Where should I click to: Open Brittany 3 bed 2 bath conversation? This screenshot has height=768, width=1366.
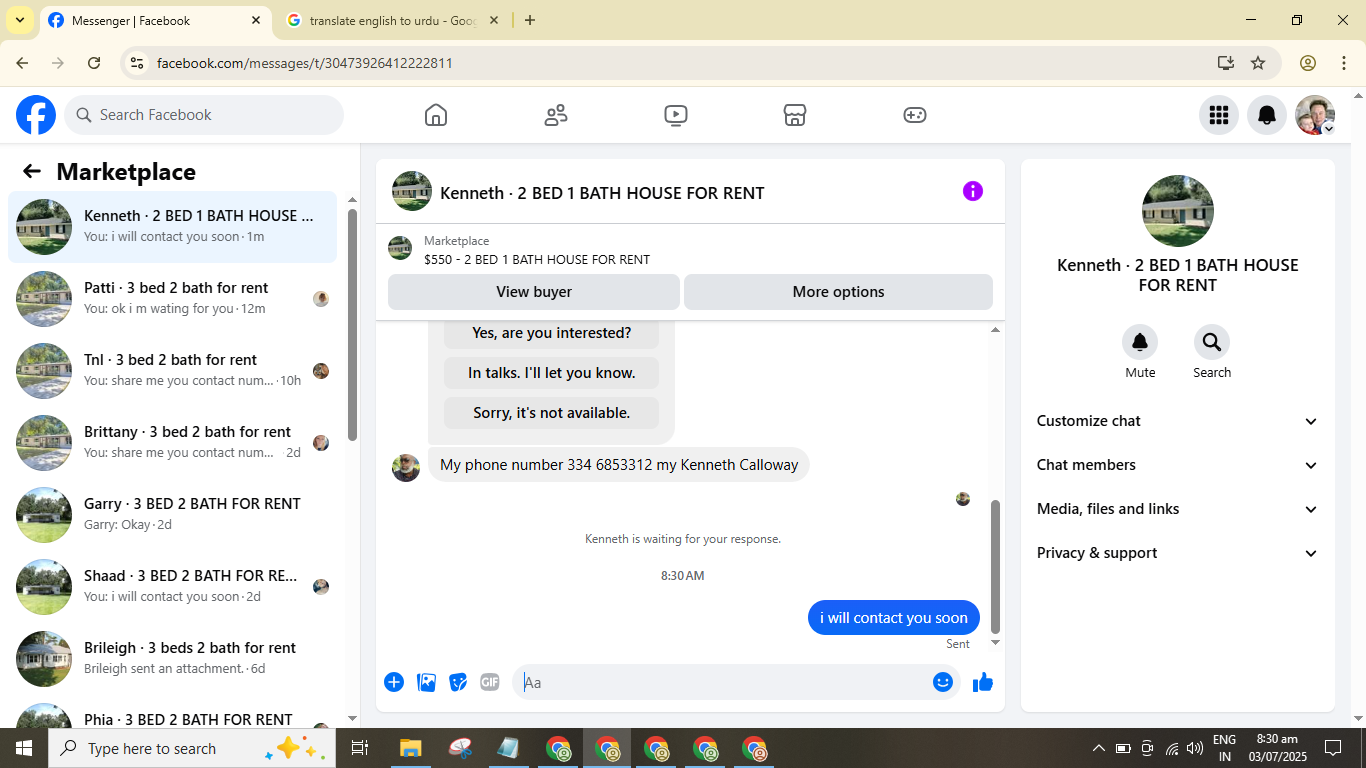(173, 443)
